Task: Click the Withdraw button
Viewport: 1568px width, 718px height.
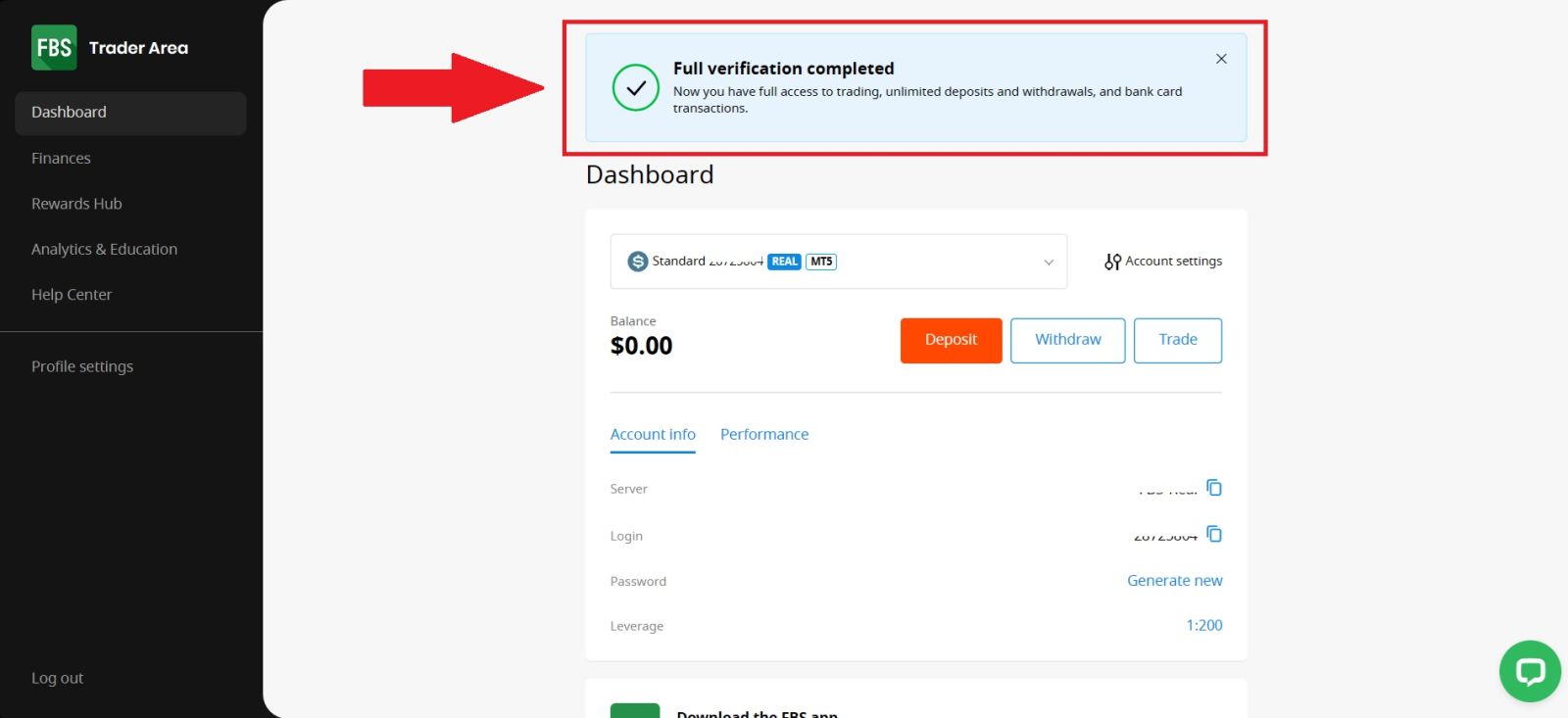Action: tap(1067, 340)
